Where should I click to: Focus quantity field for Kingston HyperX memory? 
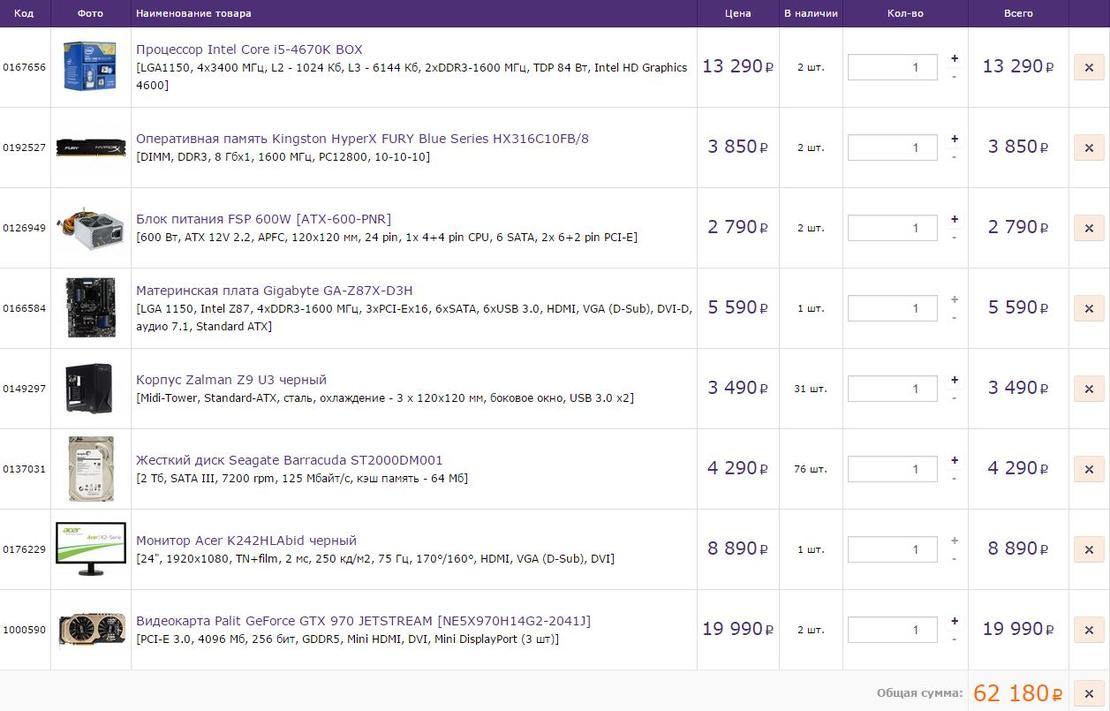[x=893, y=147]
